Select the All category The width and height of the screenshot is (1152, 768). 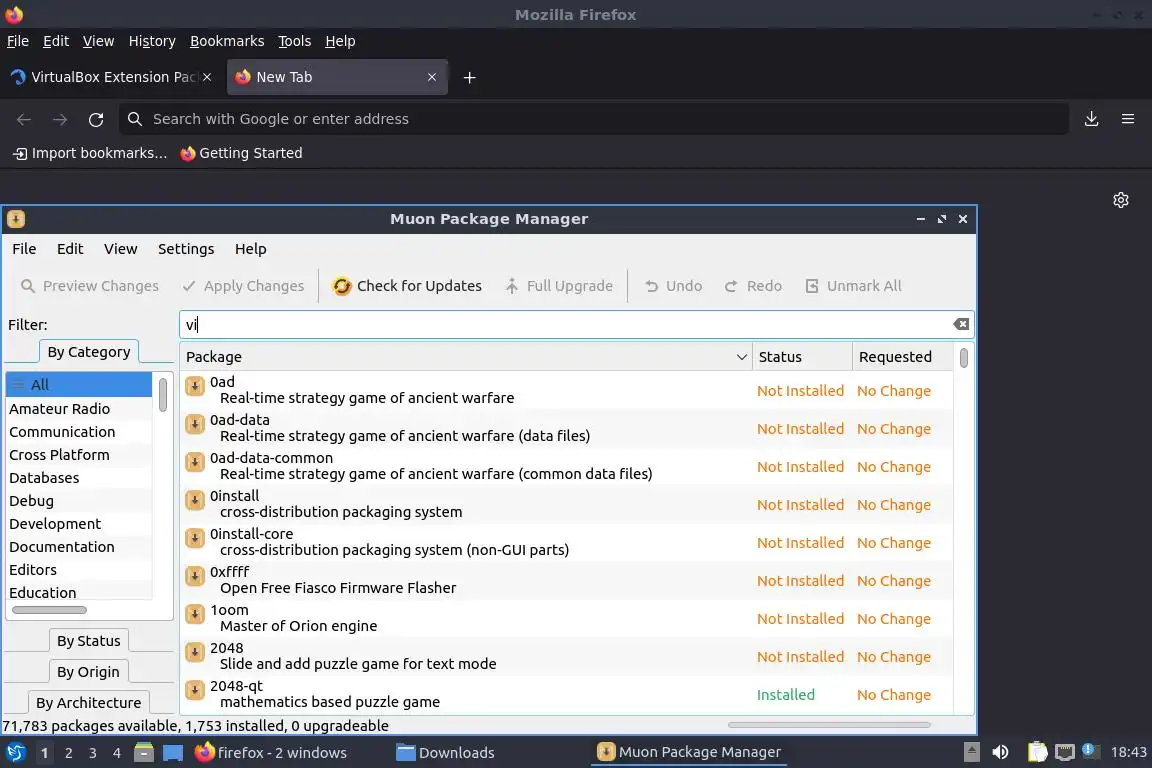pyautogui.click(x=79, y=384)
